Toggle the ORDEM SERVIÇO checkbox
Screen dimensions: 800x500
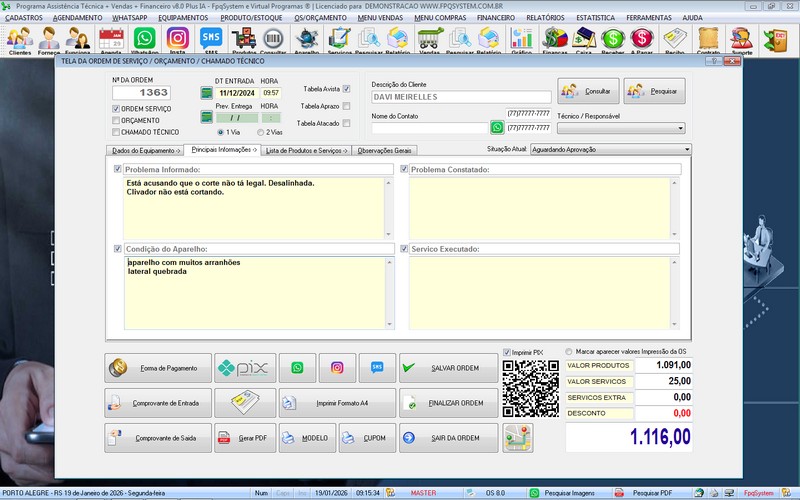[x=116, y=109]
